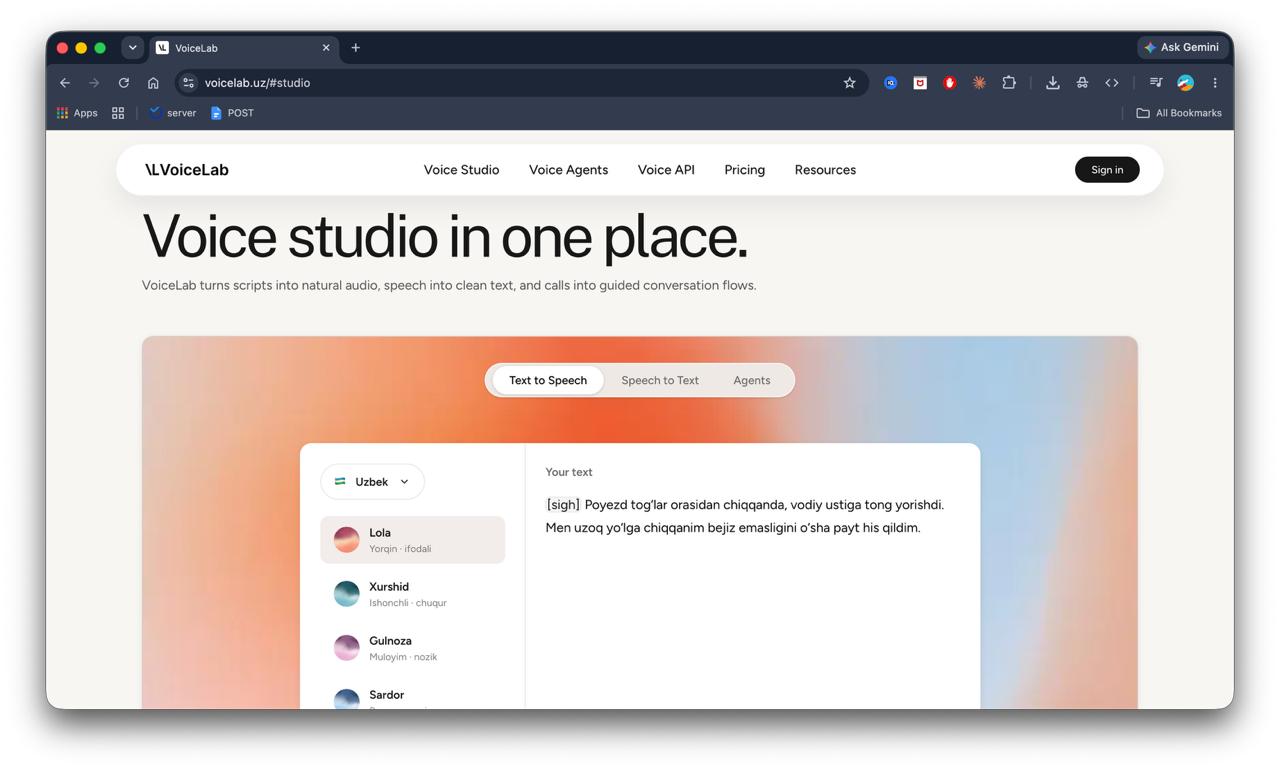Open the Chrome profile avatar
Image resolution: width=1280 pixels, height=770 pixels.
(x=1185, y=83)
